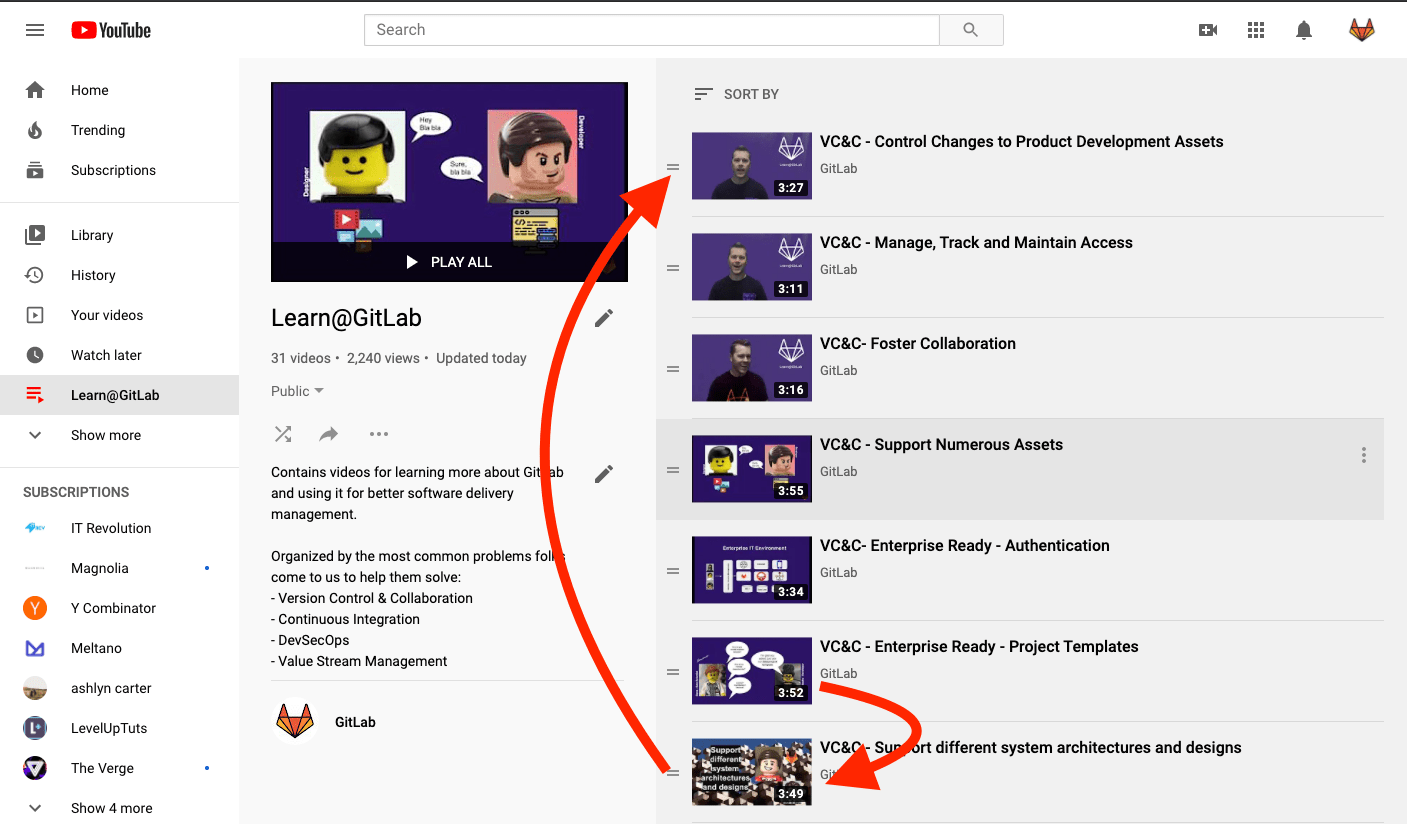Click Play All on playlist cover
The image size is (1407, 824).
(449, 262)
